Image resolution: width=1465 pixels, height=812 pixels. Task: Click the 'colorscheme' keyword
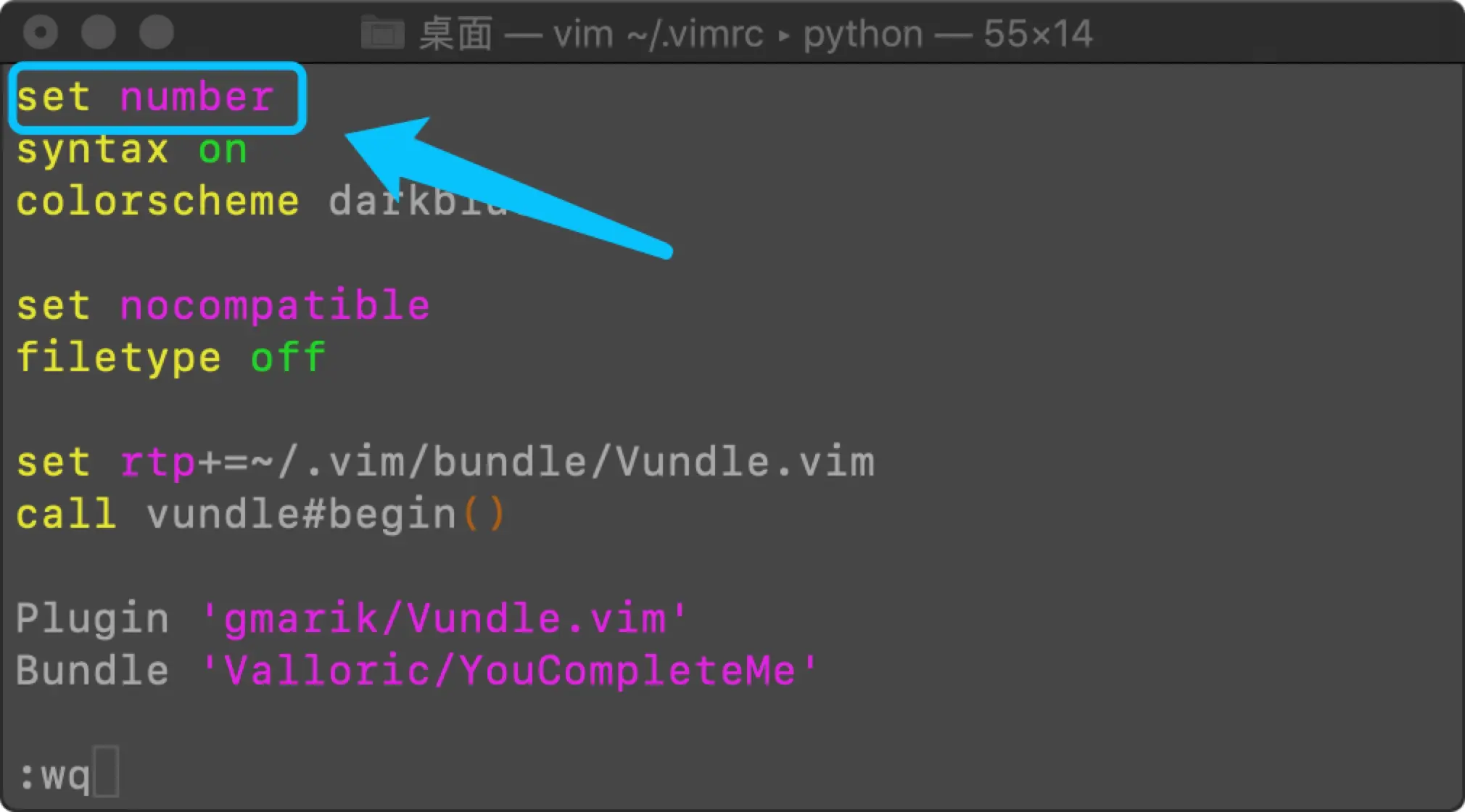pyautogui.click(x=157, y=202)
